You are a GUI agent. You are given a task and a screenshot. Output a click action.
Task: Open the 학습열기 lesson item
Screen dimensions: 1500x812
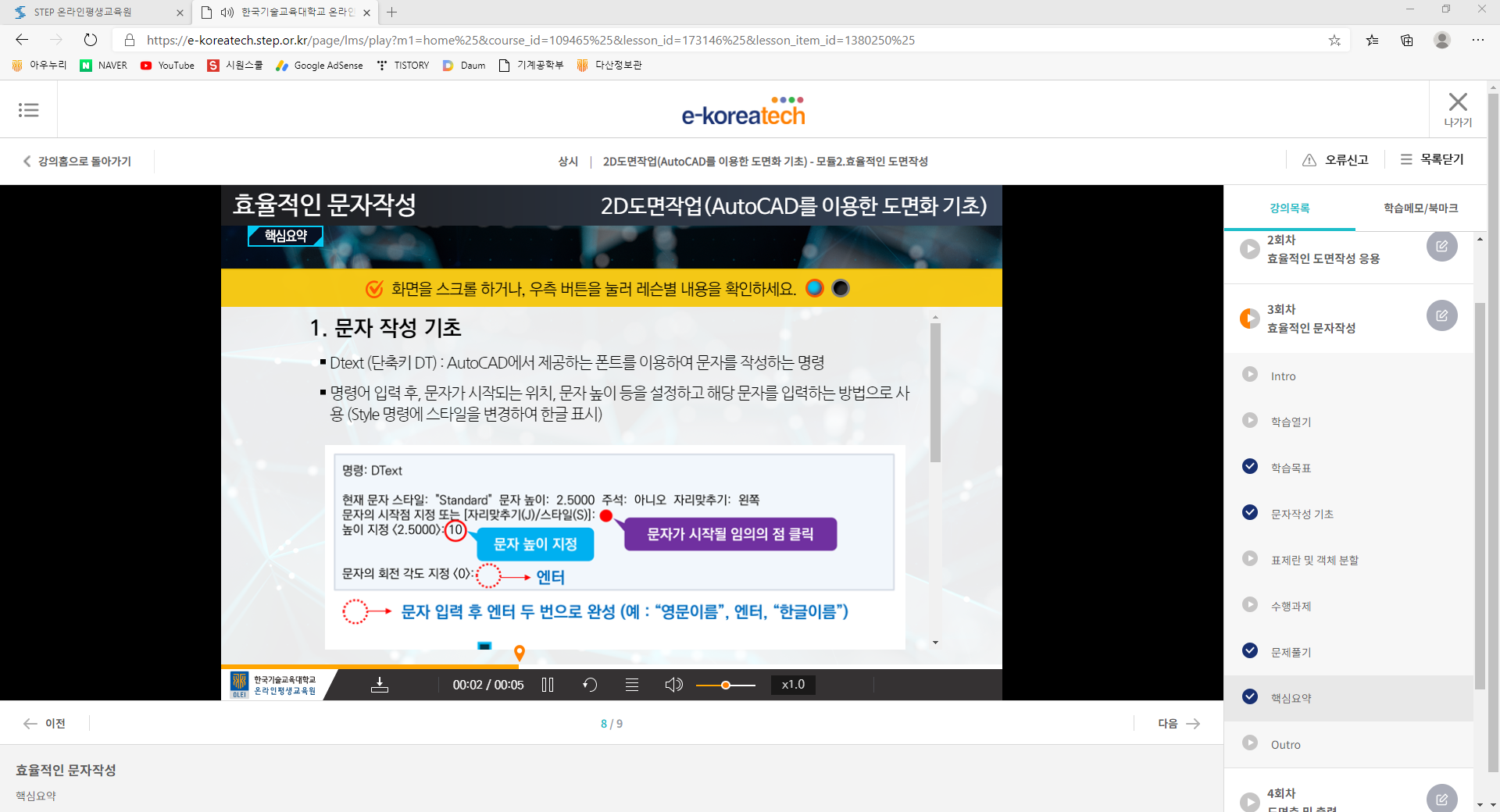[x=1291, y=422]
